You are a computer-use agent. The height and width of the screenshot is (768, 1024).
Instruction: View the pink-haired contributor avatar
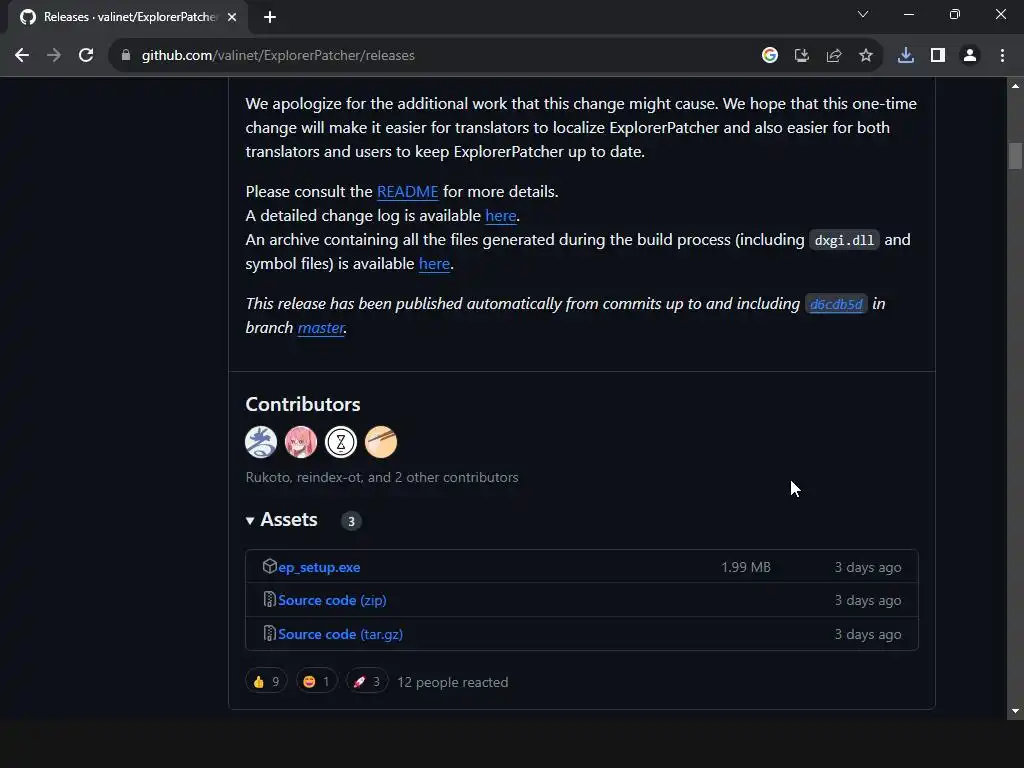pyautogui.click(x=301, y=442)
